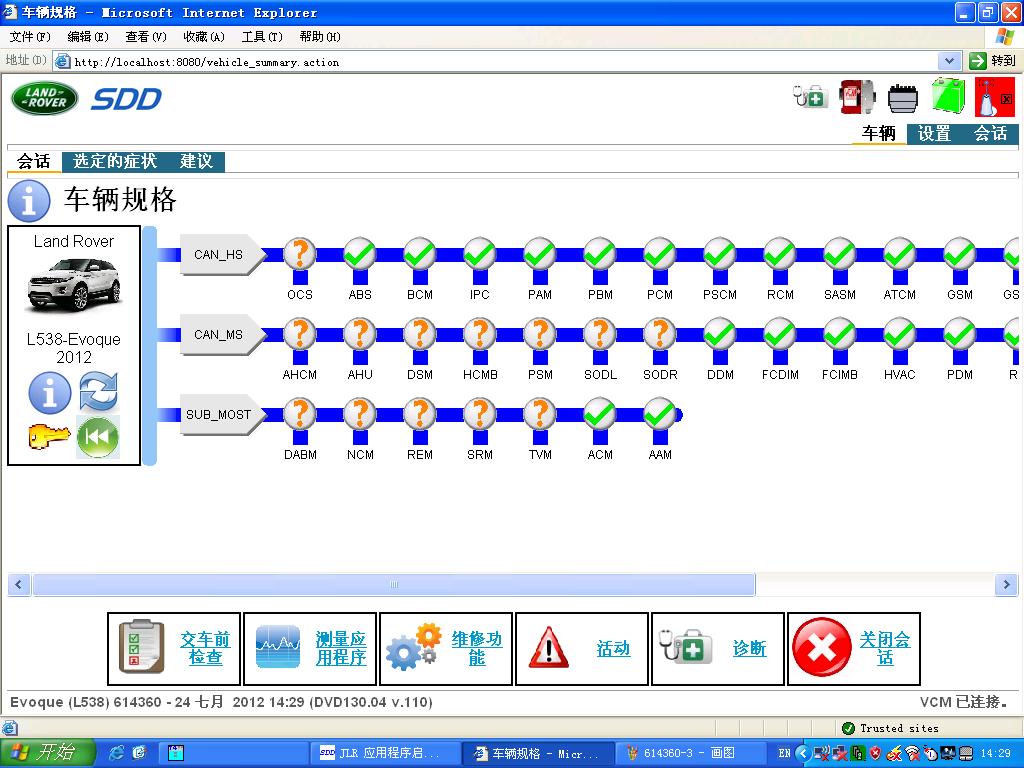
Task: Open the HVAC module node
Action: [x=900, y=334]
